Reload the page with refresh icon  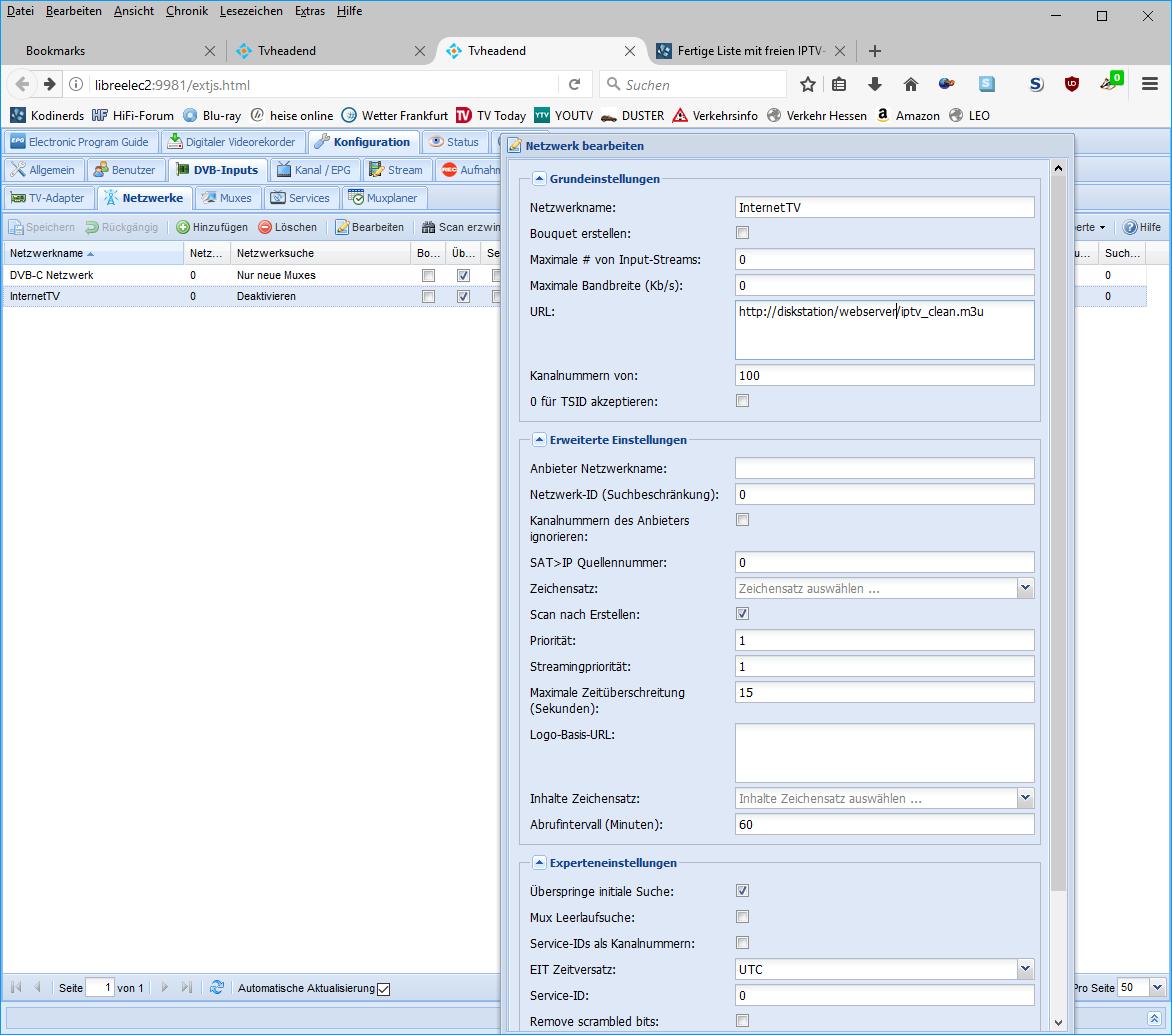(574, 84)
